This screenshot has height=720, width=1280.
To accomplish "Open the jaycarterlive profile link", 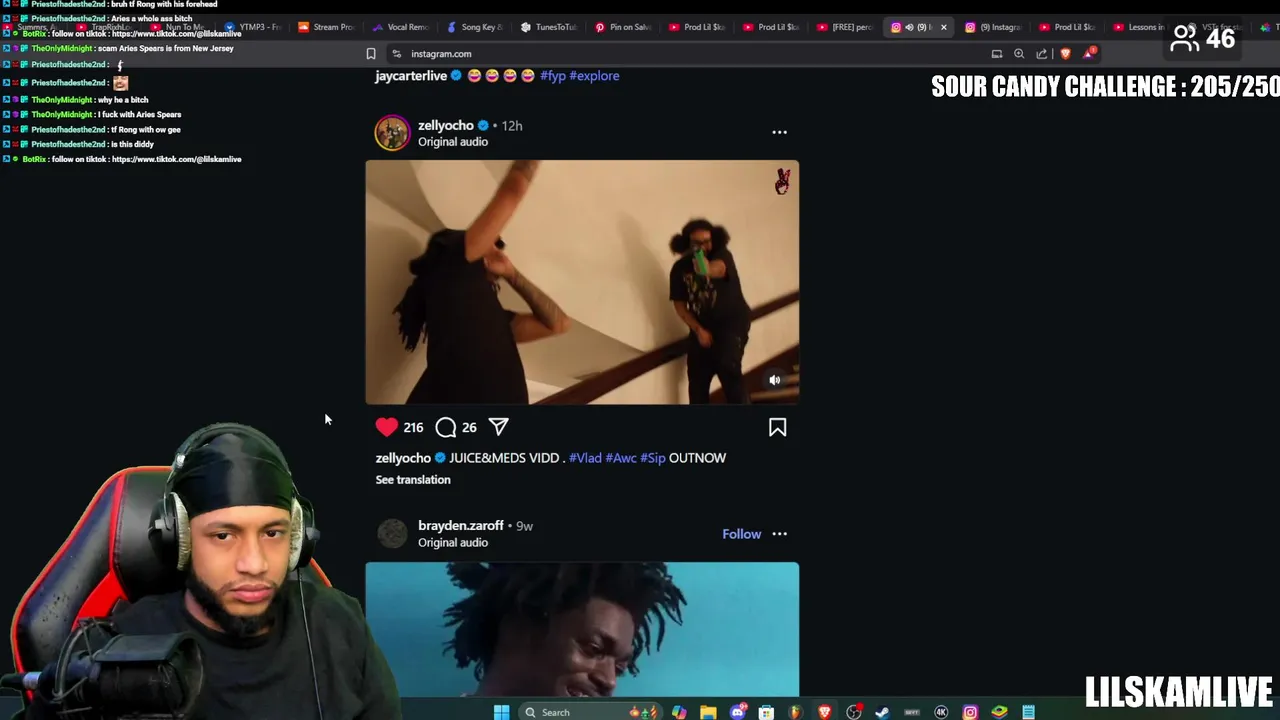I will pos(410,76).
